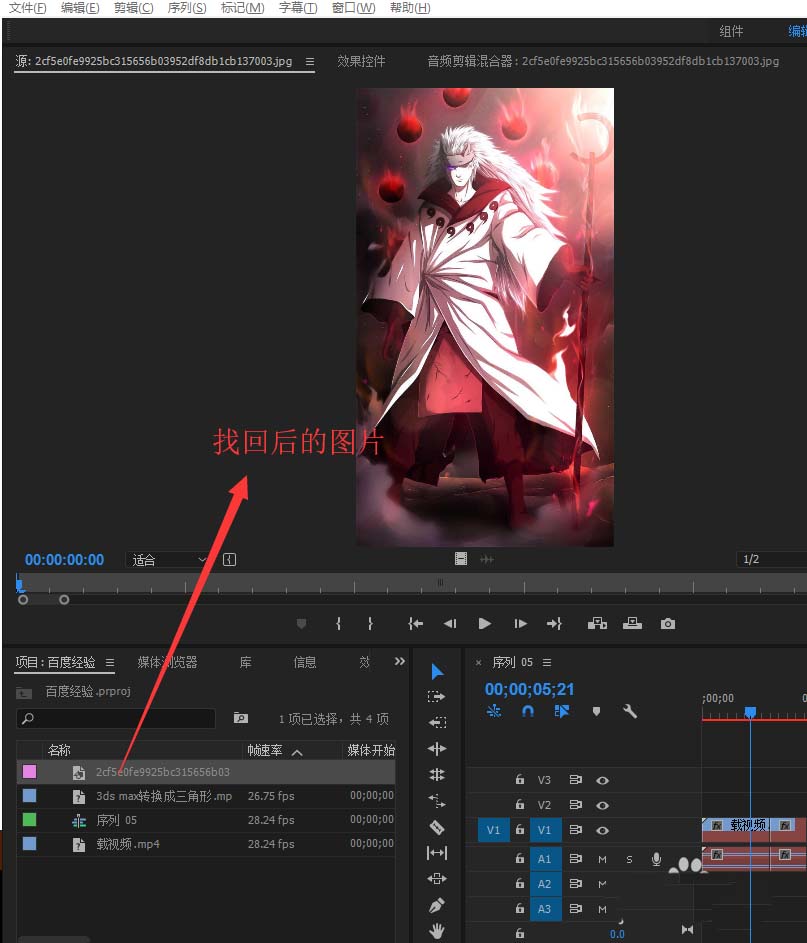Screen dimensions: 807x943
Task: Mute audio track A3
Action: pos(602,909)
